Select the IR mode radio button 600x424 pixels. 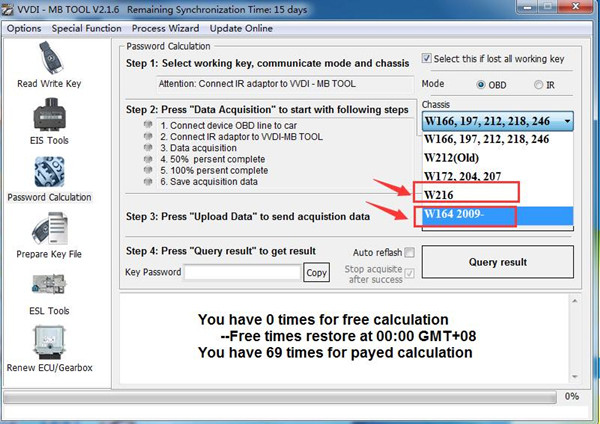(538, 85)
